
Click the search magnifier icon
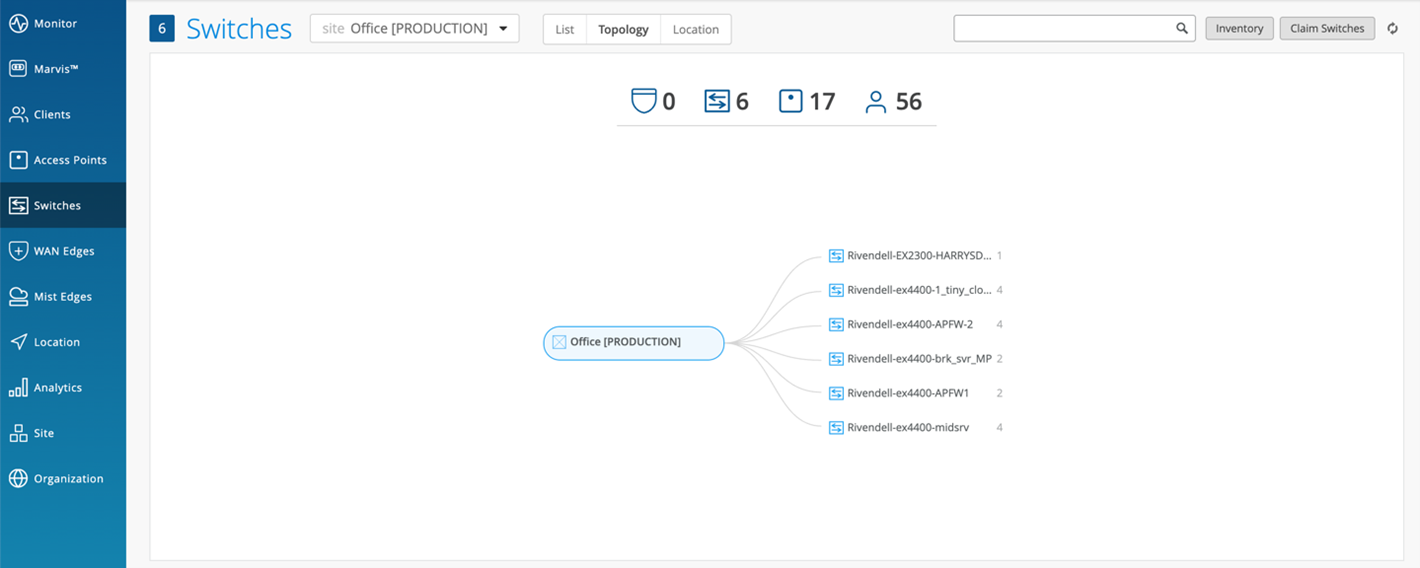click(1181, 29)
